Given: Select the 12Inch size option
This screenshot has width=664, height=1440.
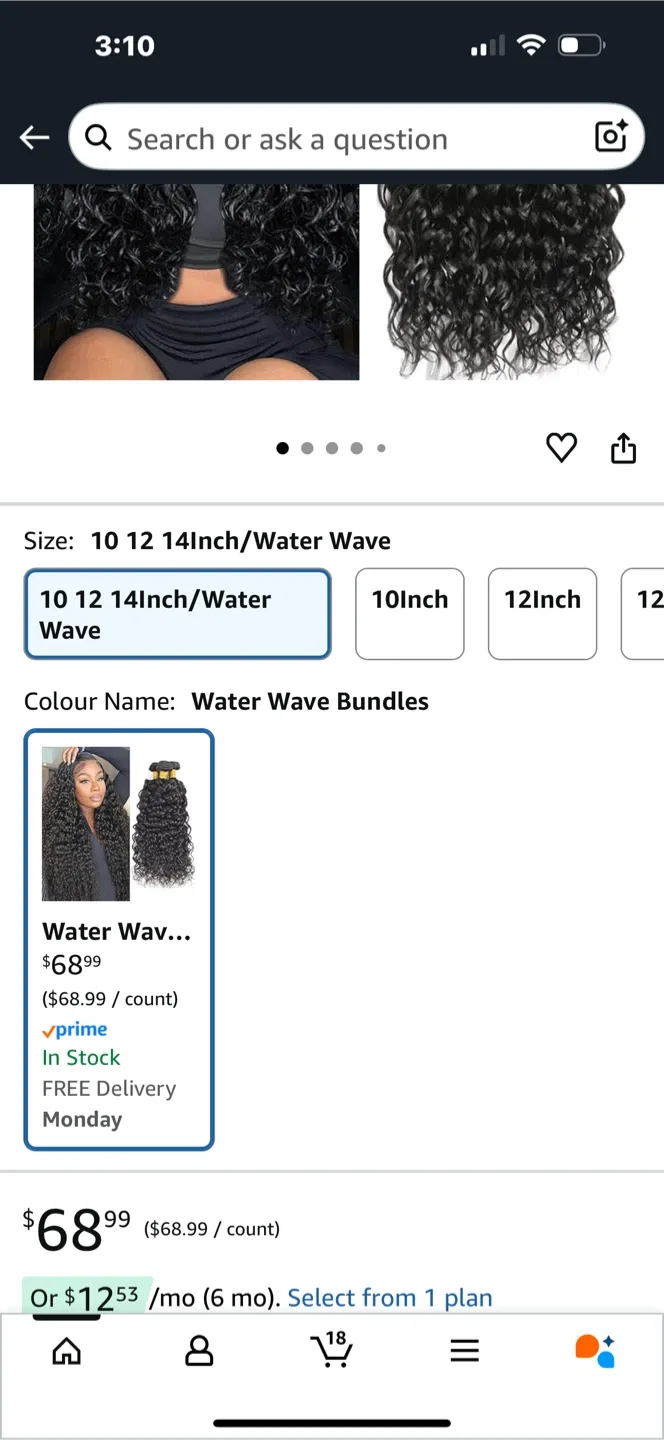Looking at the screenshot, I should 542,614.
